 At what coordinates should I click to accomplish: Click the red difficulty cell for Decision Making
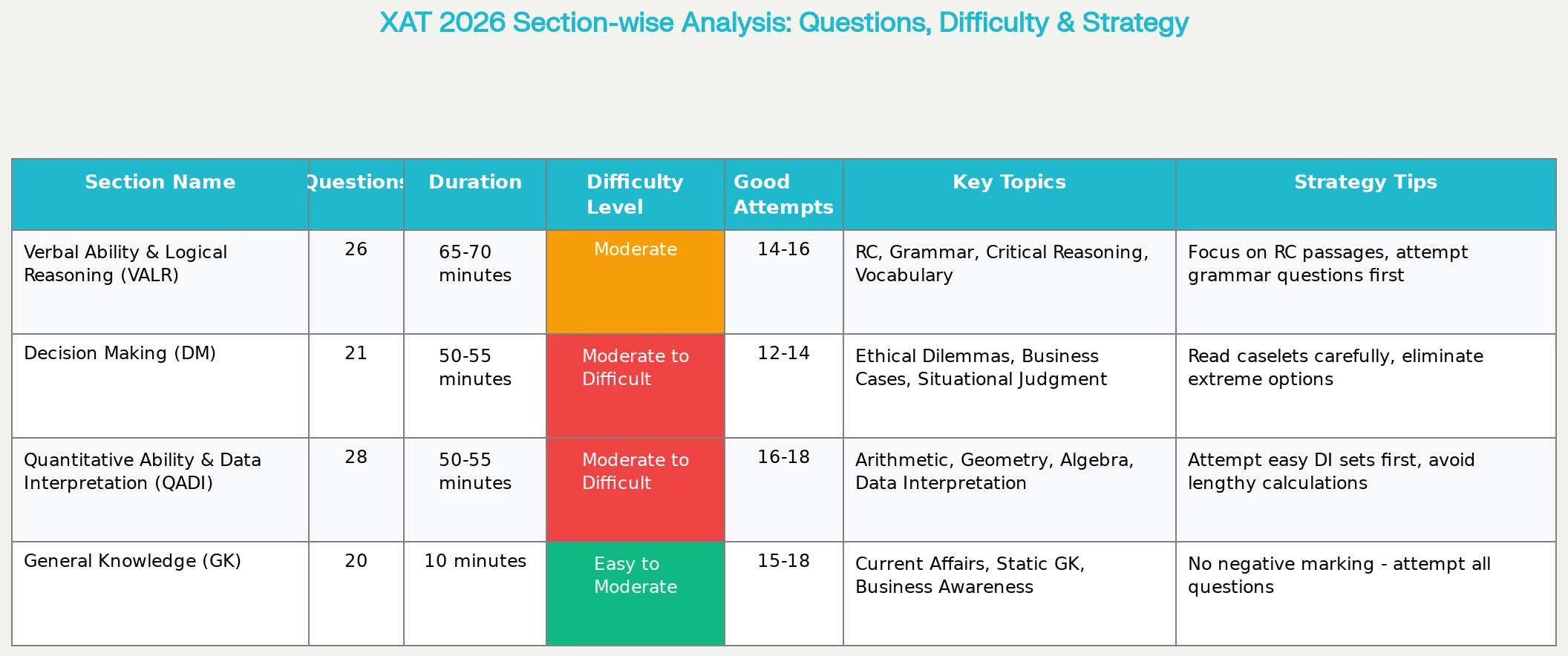pos(636,386)
